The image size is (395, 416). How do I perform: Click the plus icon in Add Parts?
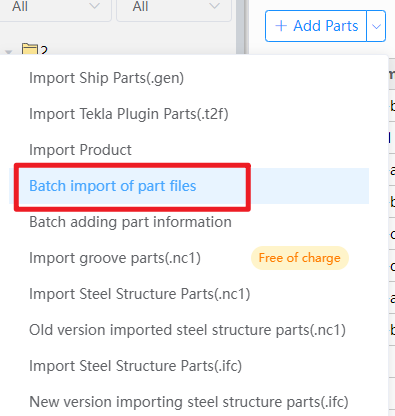(281, 26)
